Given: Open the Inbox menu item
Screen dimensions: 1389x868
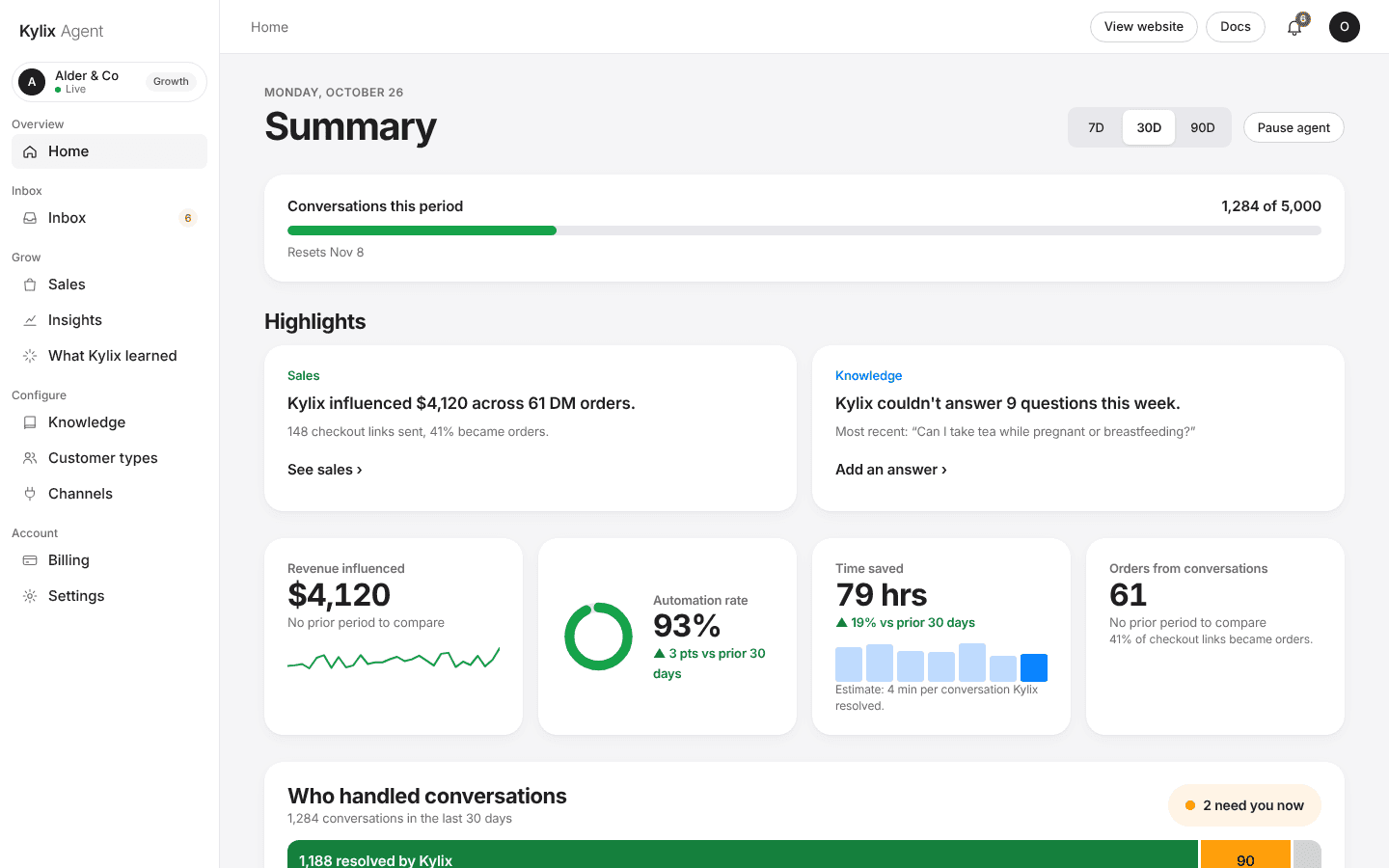Looking at the screenshot, I should point(109,218).
